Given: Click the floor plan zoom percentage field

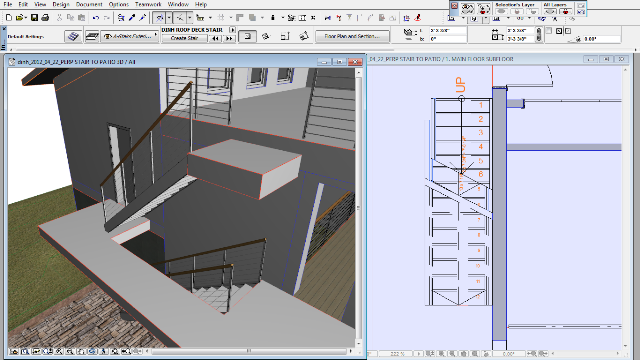Looking at the screenshot, I should [x=397, y=353].
